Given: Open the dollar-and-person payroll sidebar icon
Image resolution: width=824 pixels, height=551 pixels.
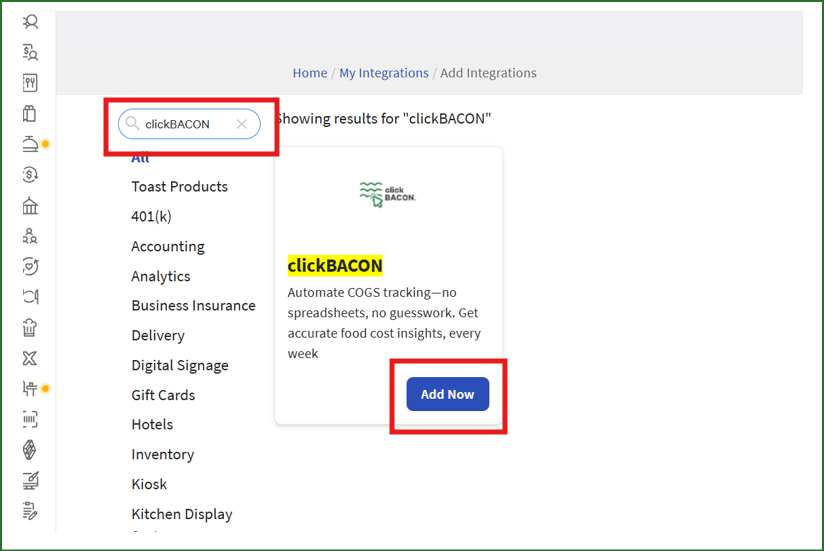Looking at the screenshot, I should click(30, 52).
